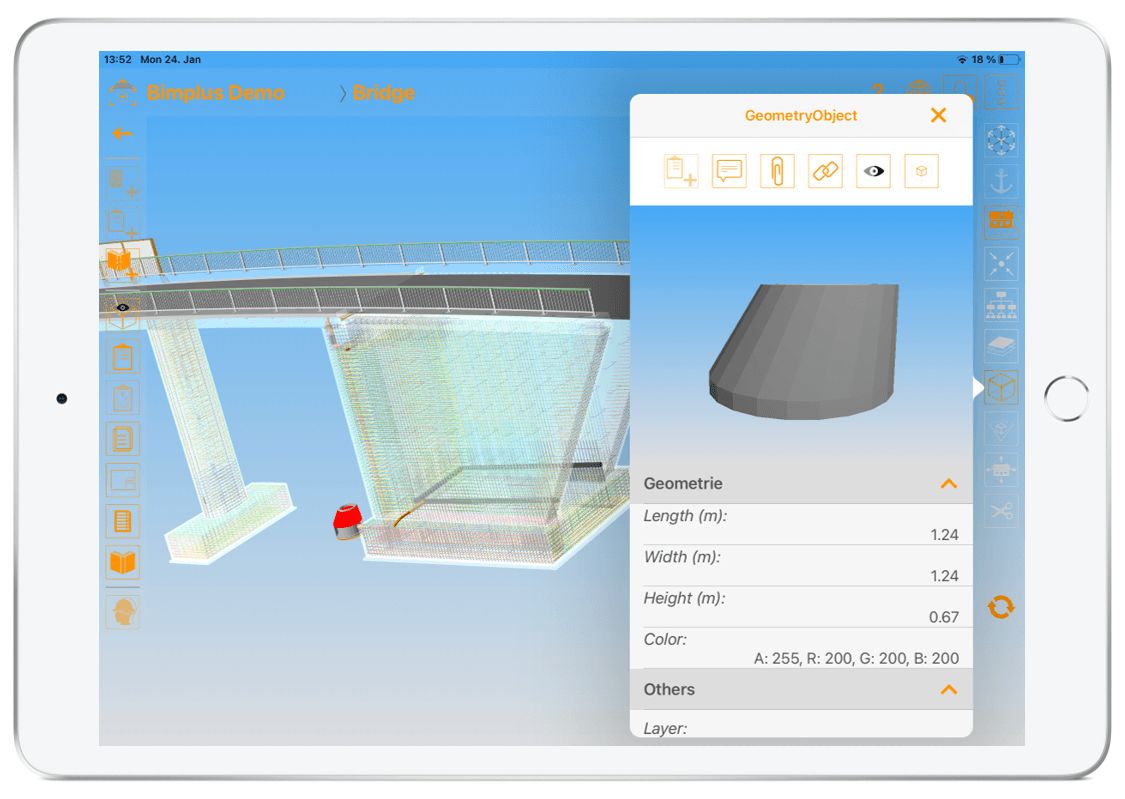
Task: Open the stacked layers icon
Action: click(1001, 346)
